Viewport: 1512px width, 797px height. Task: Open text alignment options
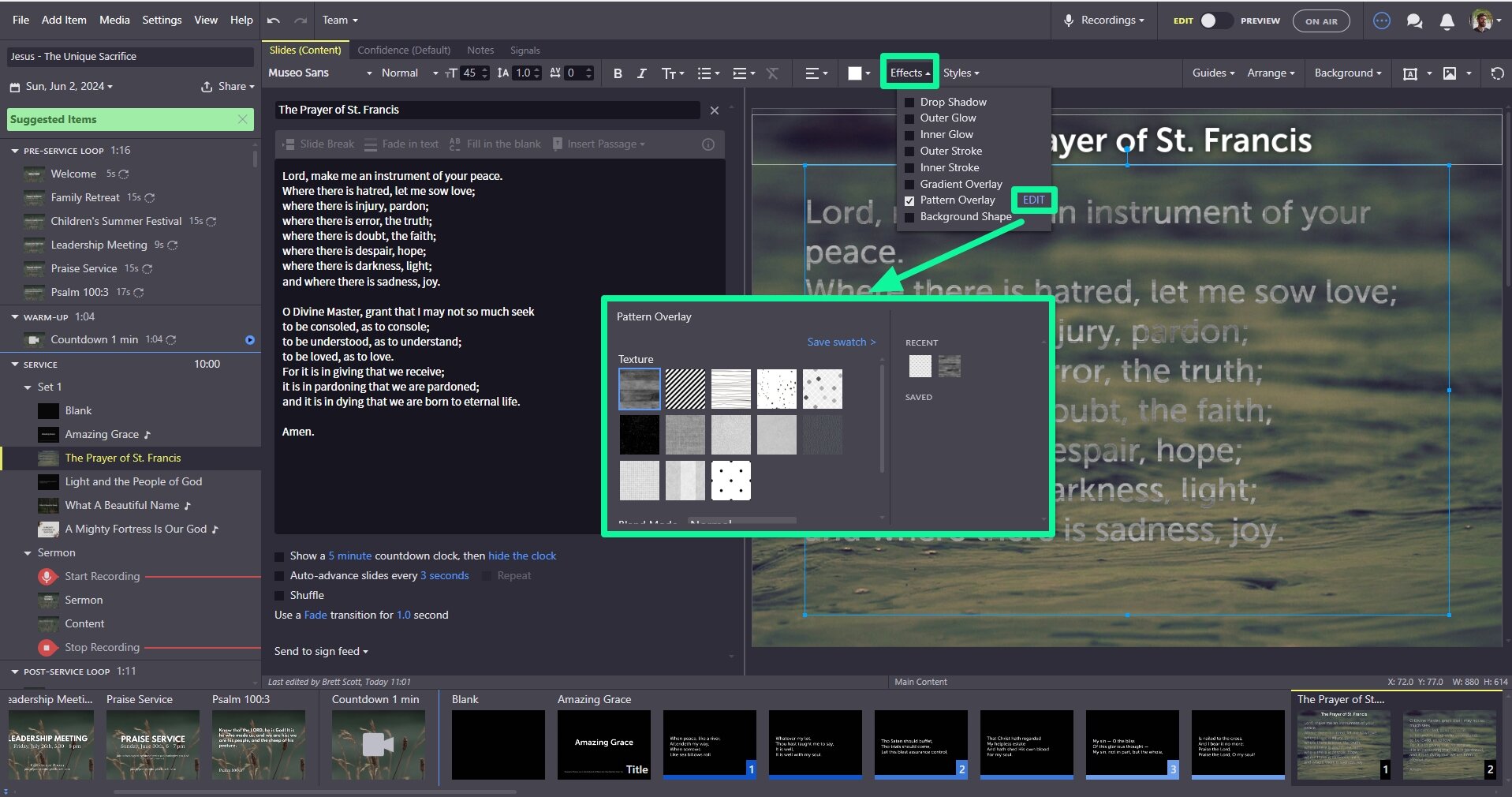tap(816, 73)
